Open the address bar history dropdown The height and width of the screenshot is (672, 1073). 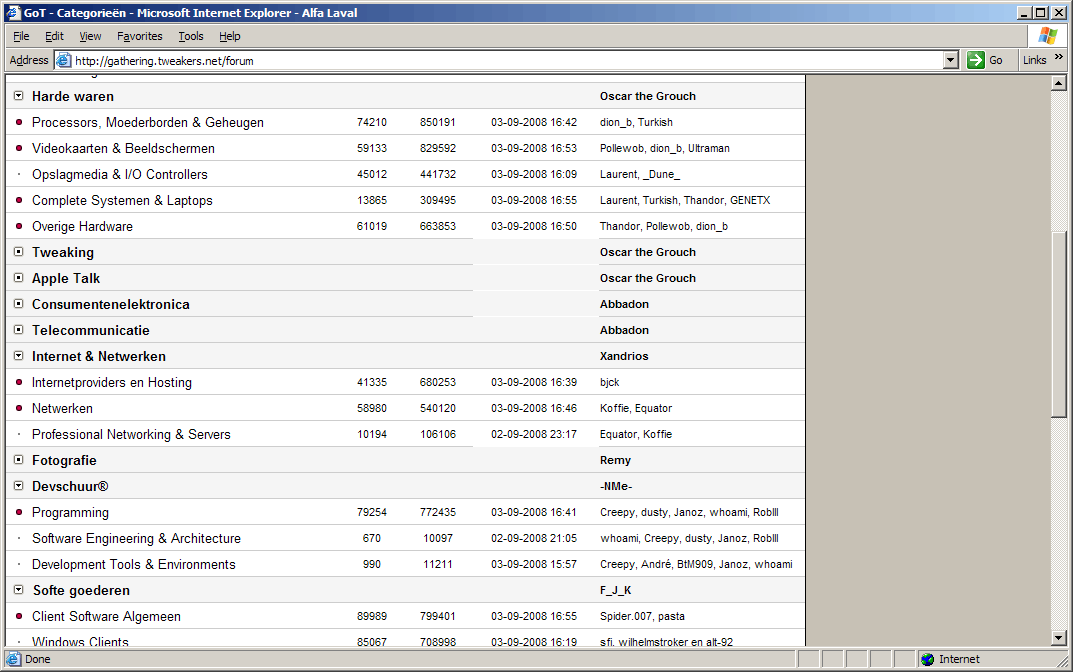950,60
